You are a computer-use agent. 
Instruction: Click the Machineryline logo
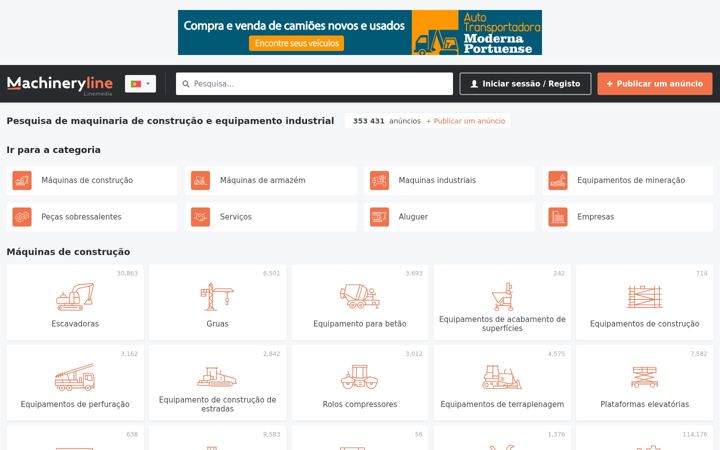pos(60,84)
